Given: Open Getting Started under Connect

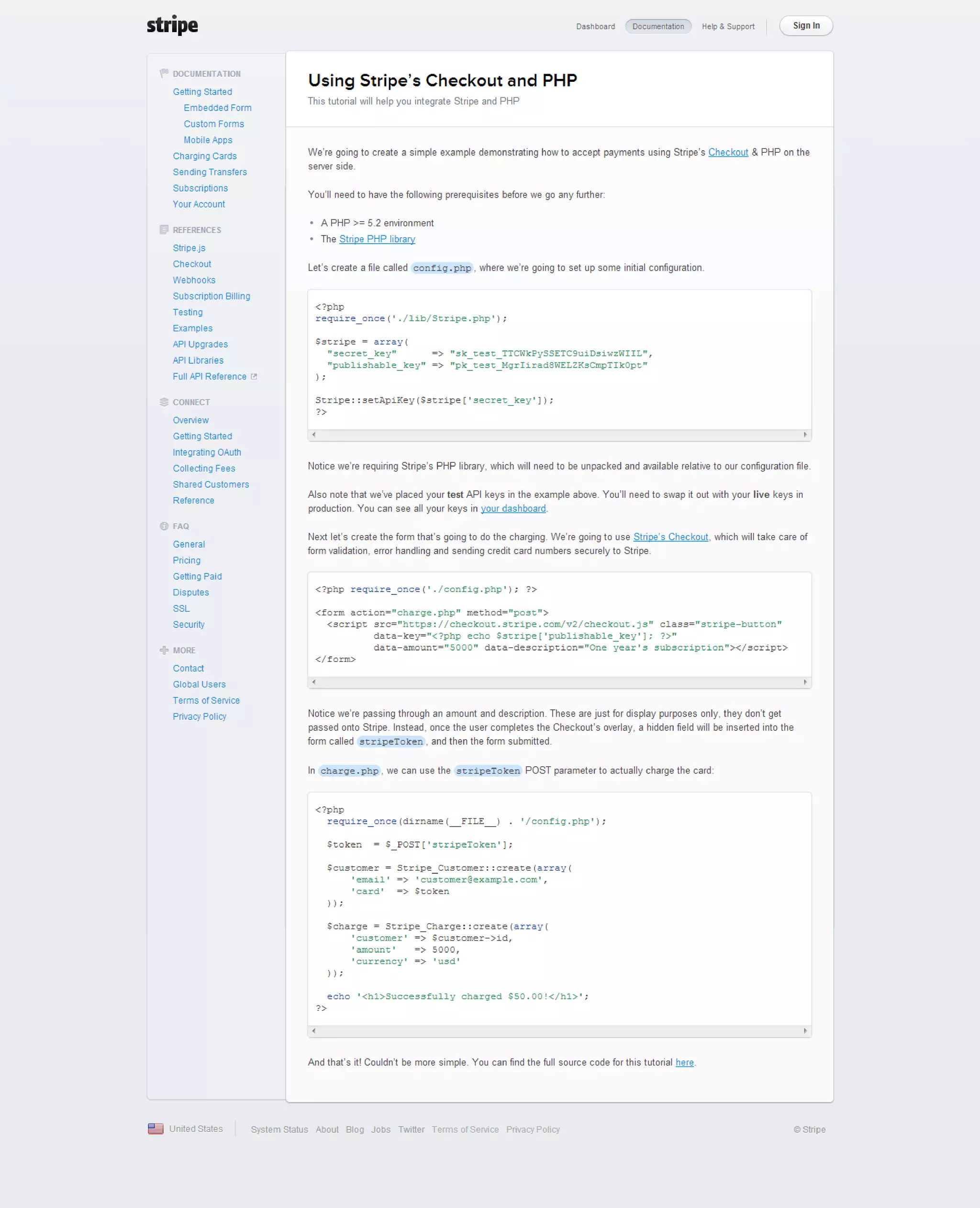Looking at the screenshot, I should point(202,436).
